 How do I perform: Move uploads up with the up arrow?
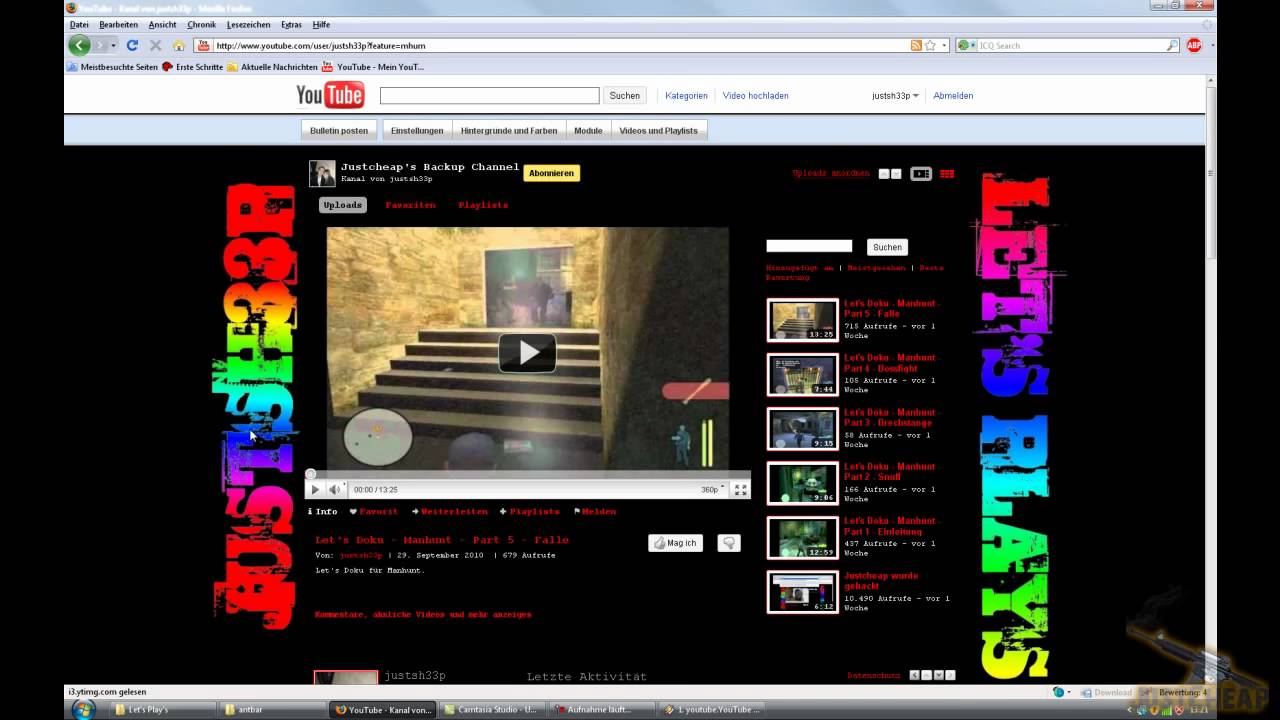tap(884, 173)
